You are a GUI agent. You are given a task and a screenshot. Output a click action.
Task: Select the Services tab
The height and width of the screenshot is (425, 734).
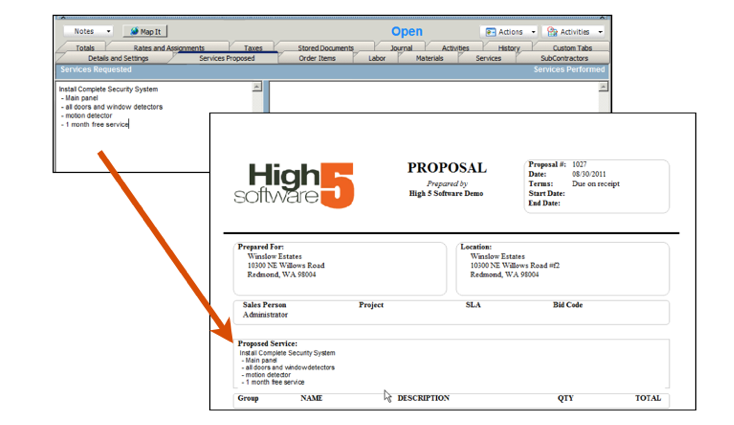[488, 58]
